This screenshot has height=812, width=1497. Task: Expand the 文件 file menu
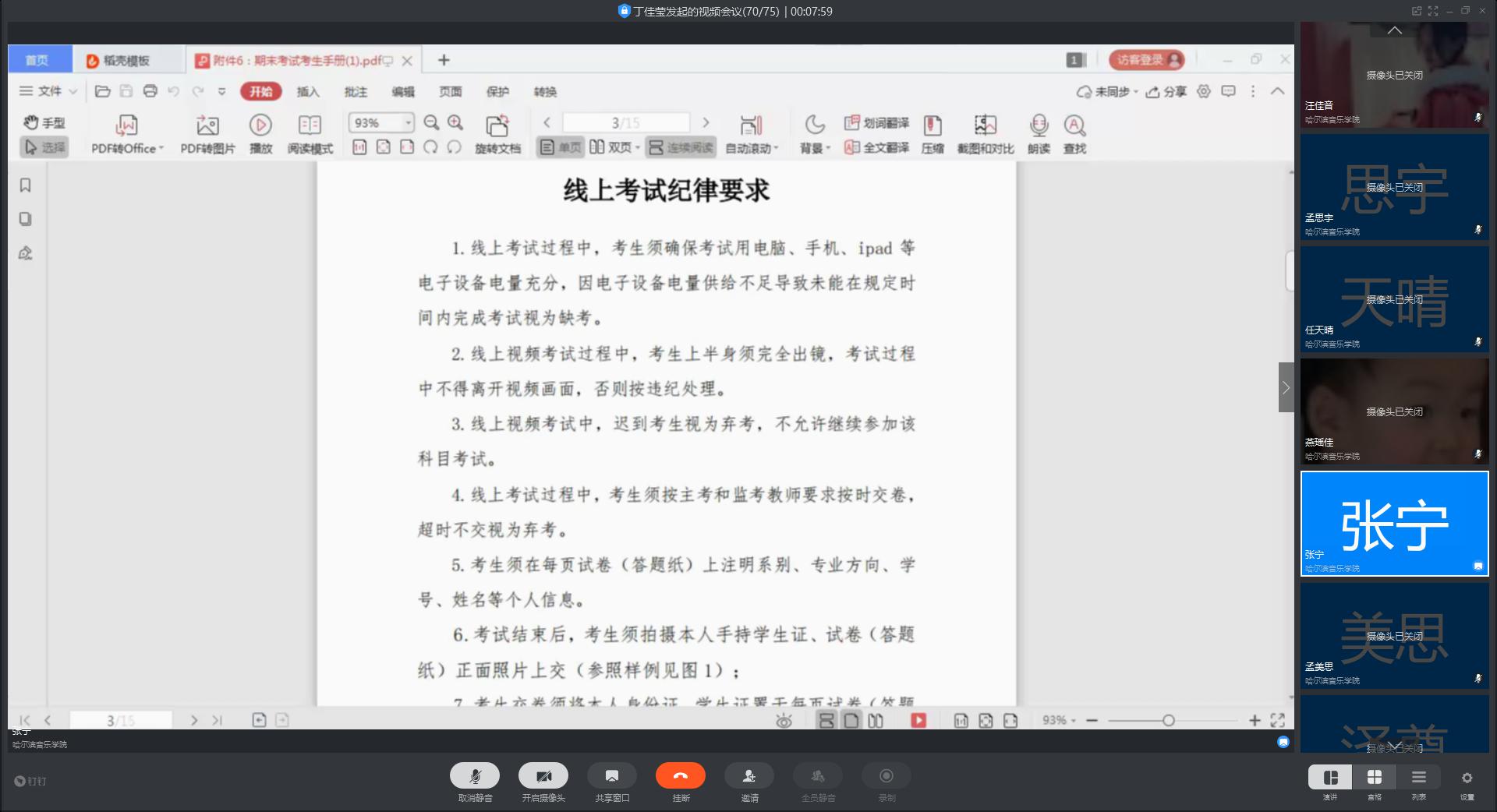(x=48, y=91)
